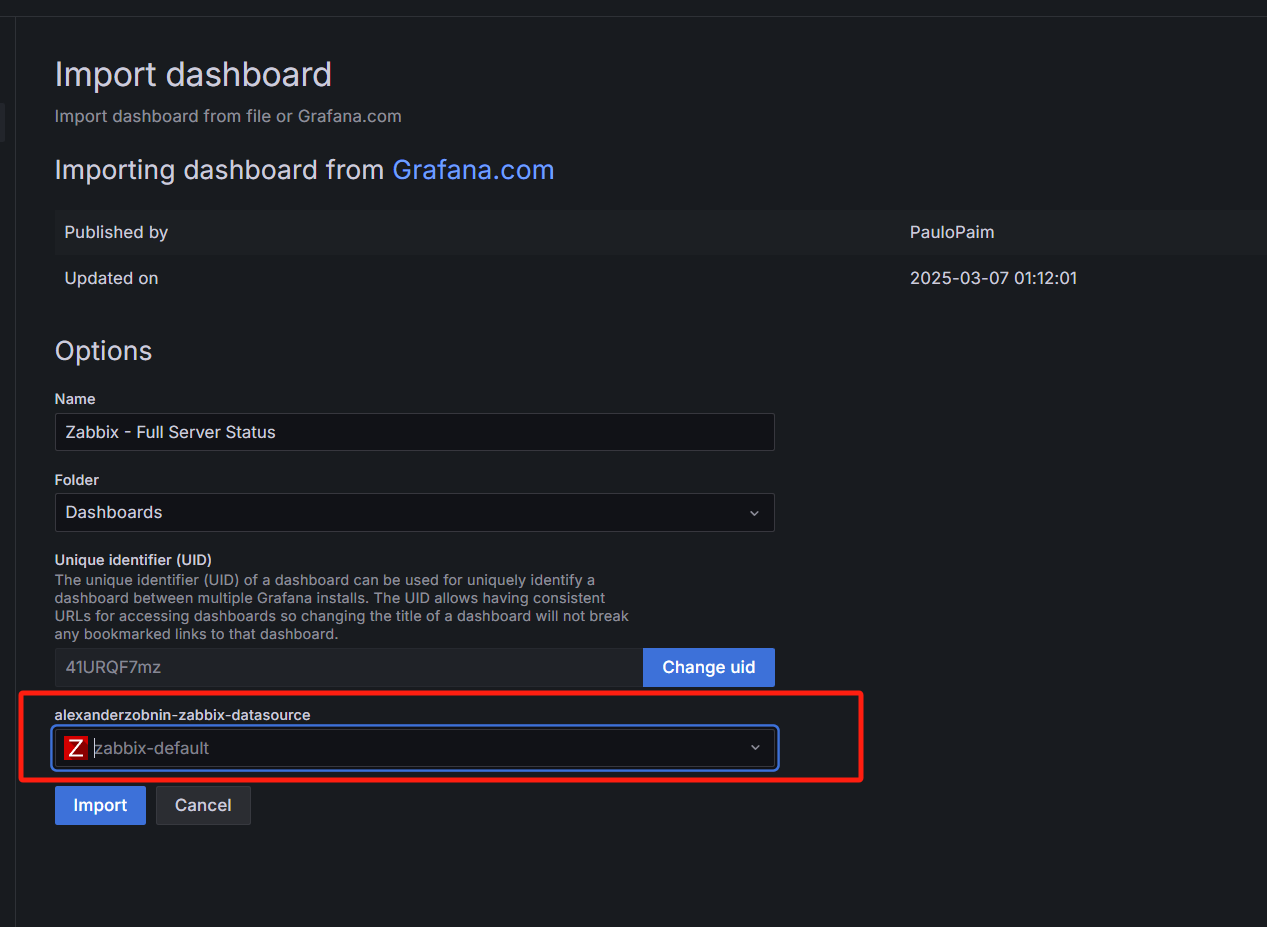Click the Cancel button
The height and width of the screenshot is (927, 1267).
point(203,805)
